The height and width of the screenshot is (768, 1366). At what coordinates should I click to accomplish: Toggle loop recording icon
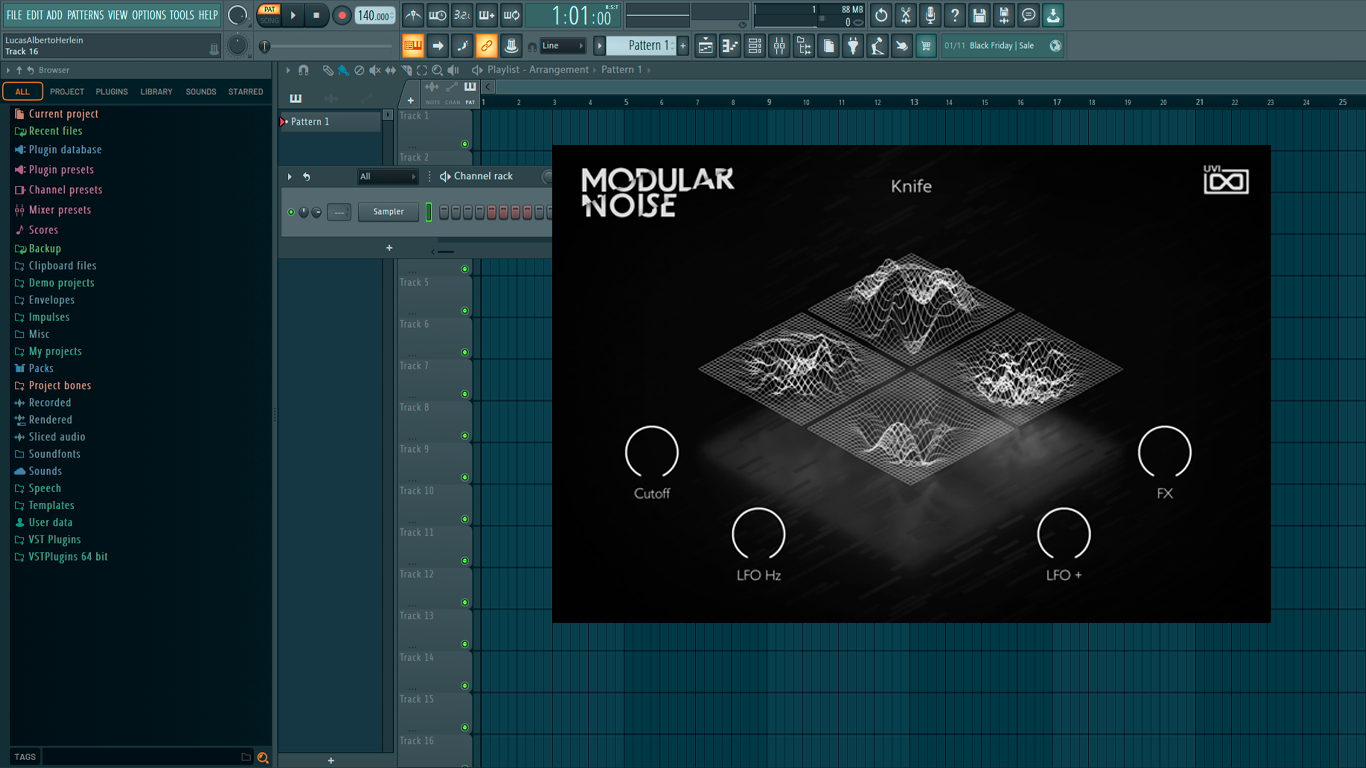511,15
